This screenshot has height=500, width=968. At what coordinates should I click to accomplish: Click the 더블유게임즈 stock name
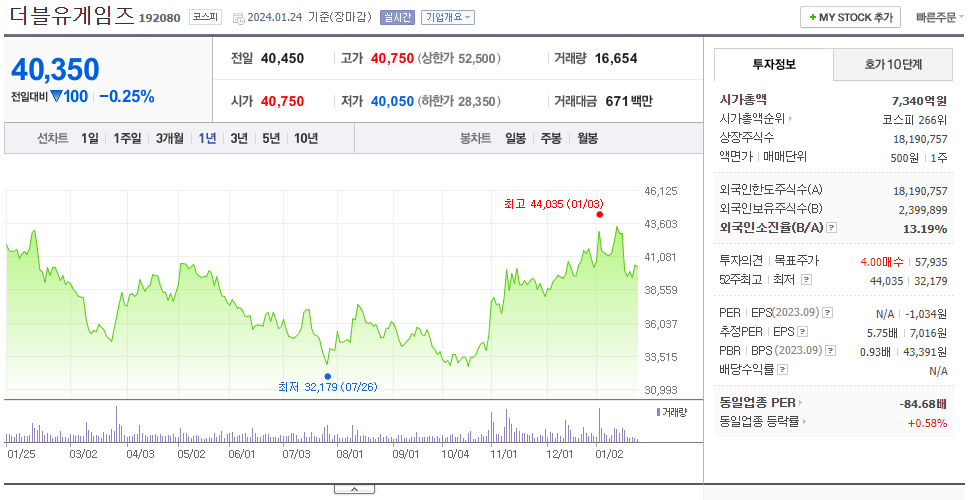coord(72,15)
